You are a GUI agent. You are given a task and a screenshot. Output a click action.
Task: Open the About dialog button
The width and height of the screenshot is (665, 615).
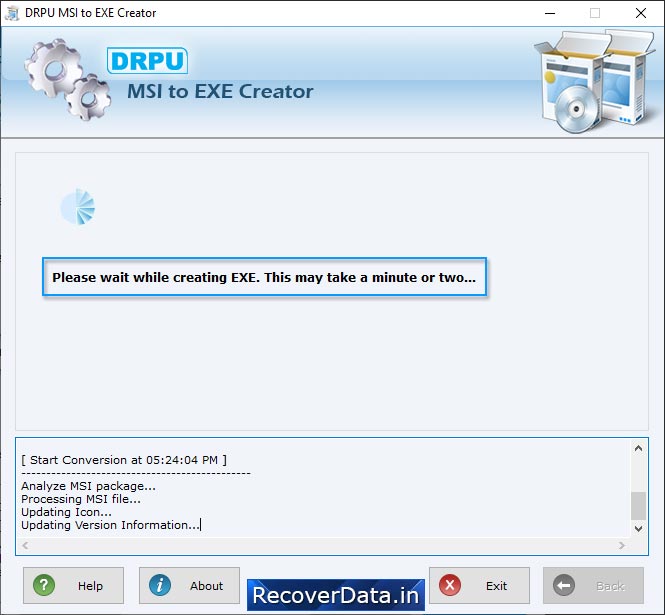pos(189,585)
